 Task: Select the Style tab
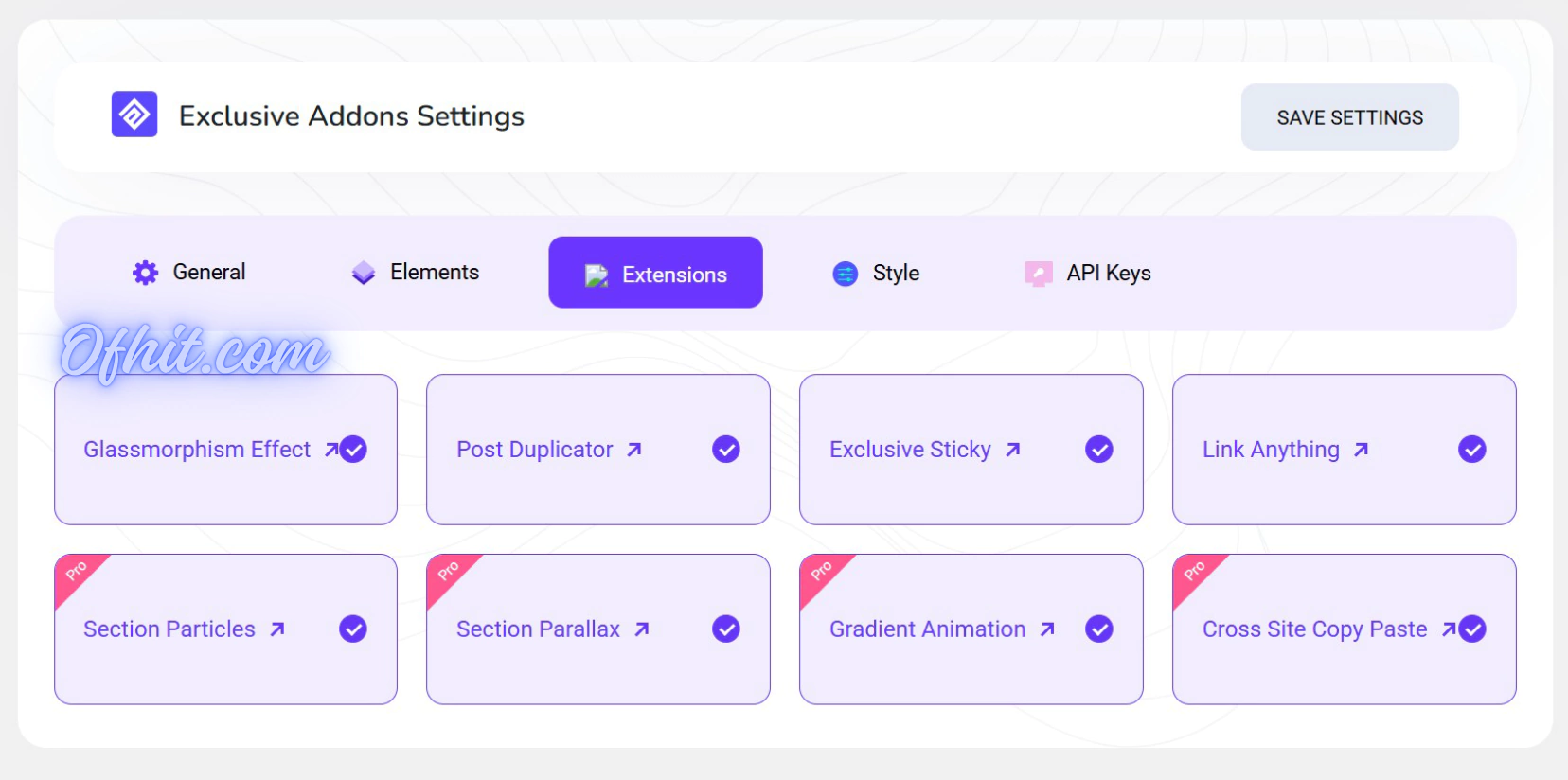point(876,274)
